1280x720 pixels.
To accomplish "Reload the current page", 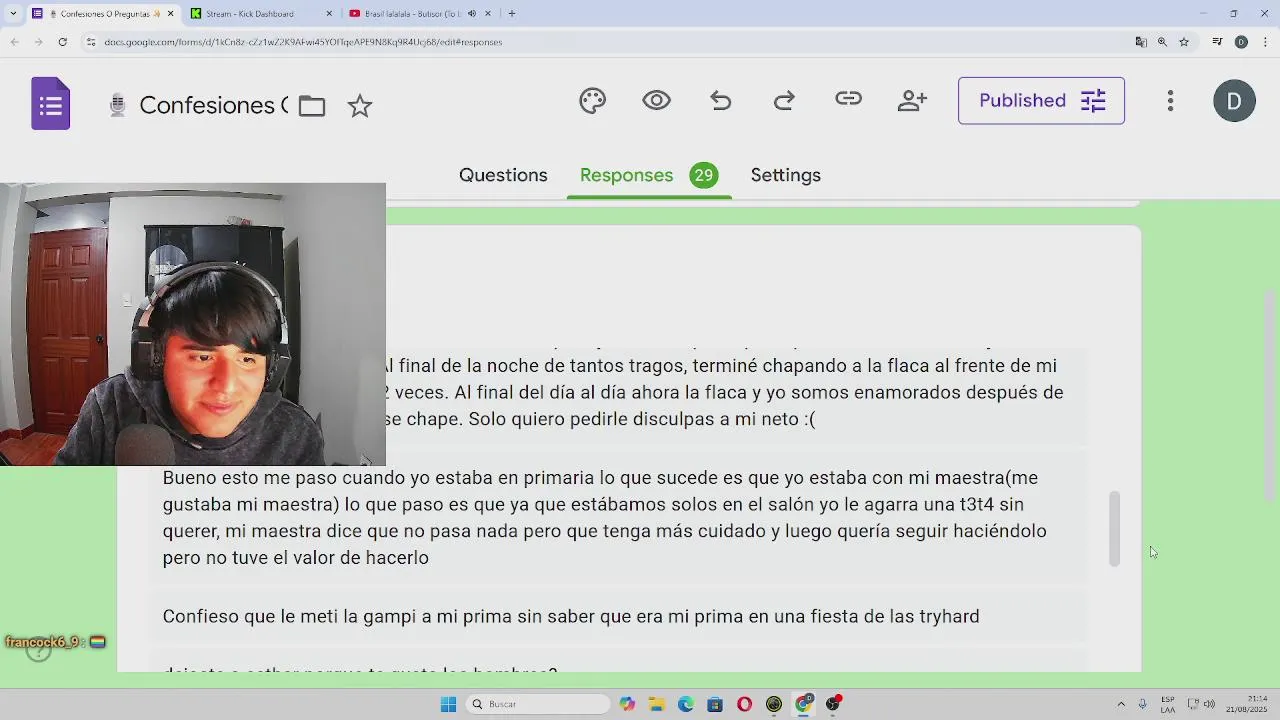I will (x=62, y=42).
